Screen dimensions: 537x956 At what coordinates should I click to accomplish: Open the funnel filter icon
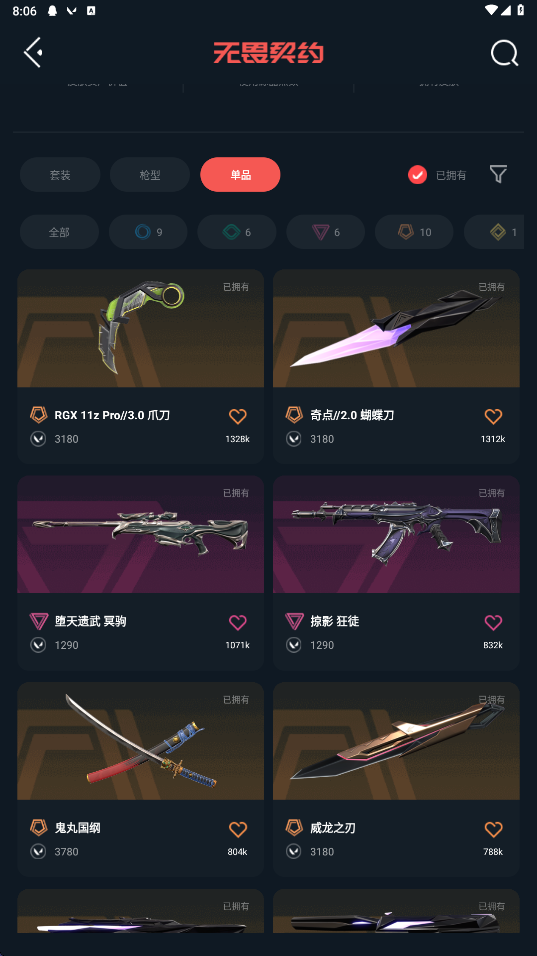tap(498, 174)
